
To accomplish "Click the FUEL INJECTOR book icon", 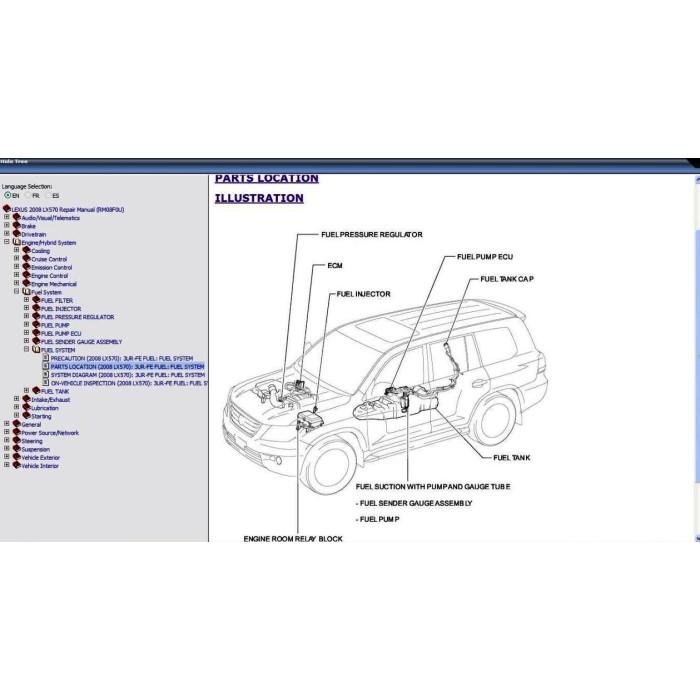I will 36,308.
